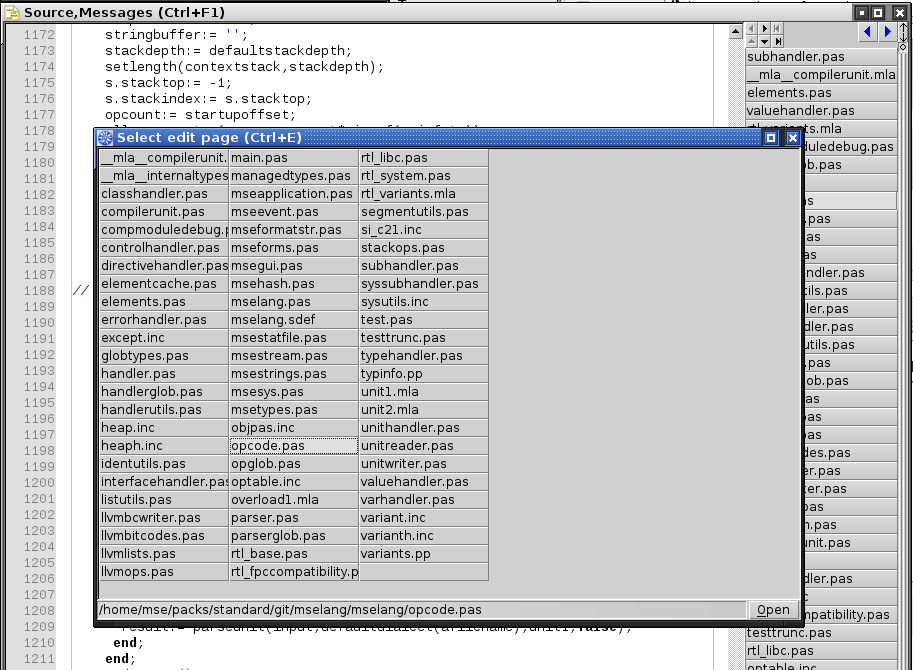Click the file path input field
Image resolution: width=913 pixels, height=670 pixels.
(420, 610)
